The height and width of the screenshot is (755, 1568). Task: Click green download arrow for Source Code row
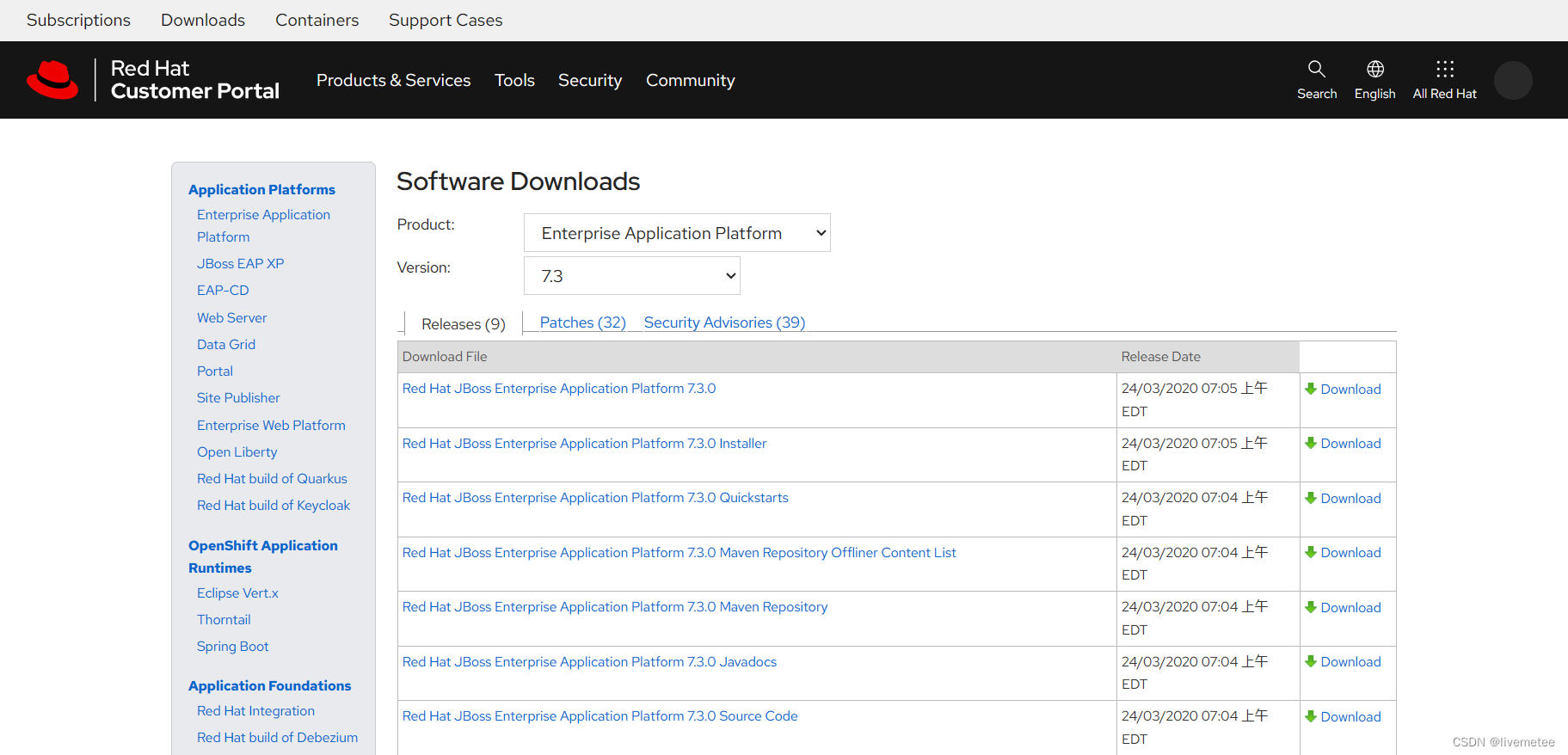(x=1311, y=716)
